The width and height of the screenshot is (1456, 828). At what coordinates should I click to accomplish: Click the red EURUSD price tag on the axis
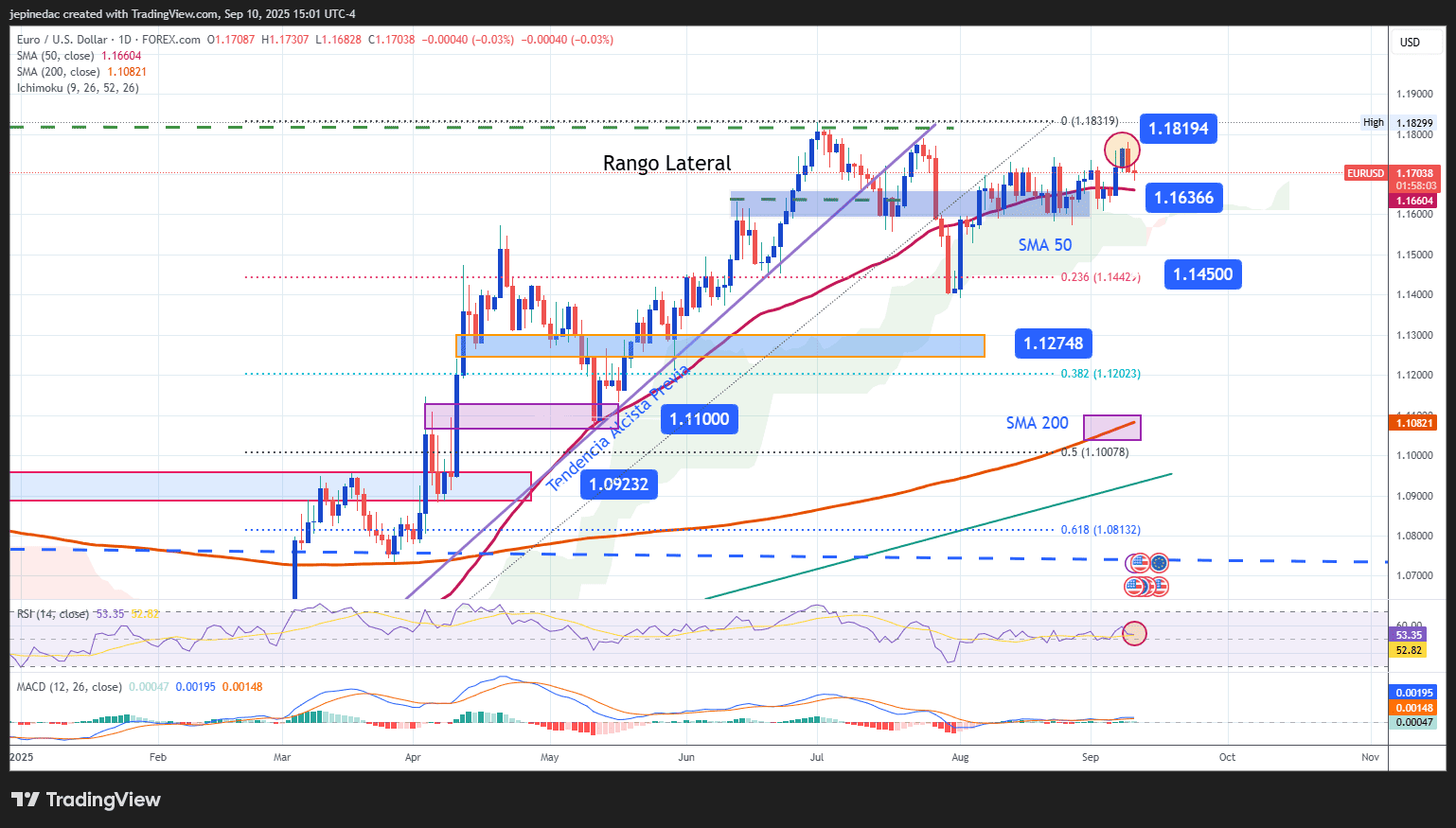[x=1366, y=173]
